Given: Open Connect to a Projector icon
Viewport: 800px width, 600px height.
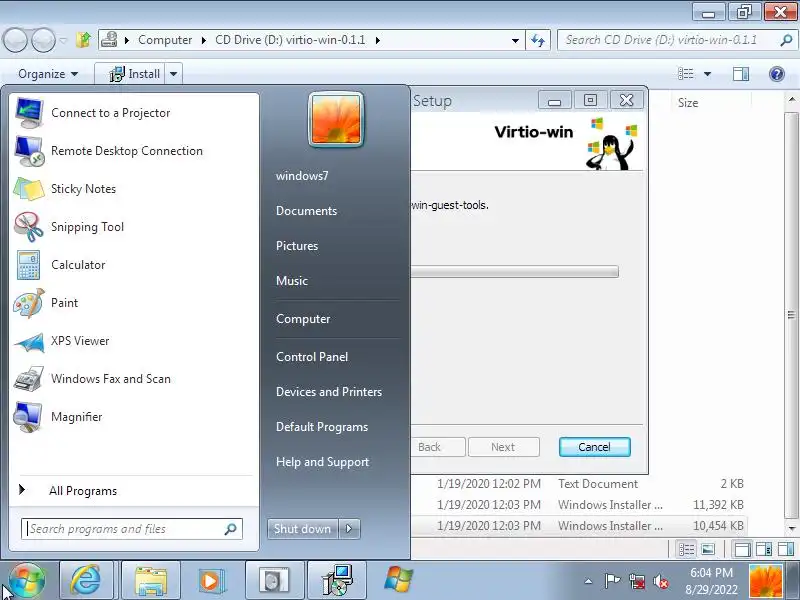Looking at the screenshot, I should tap(29, 113).
